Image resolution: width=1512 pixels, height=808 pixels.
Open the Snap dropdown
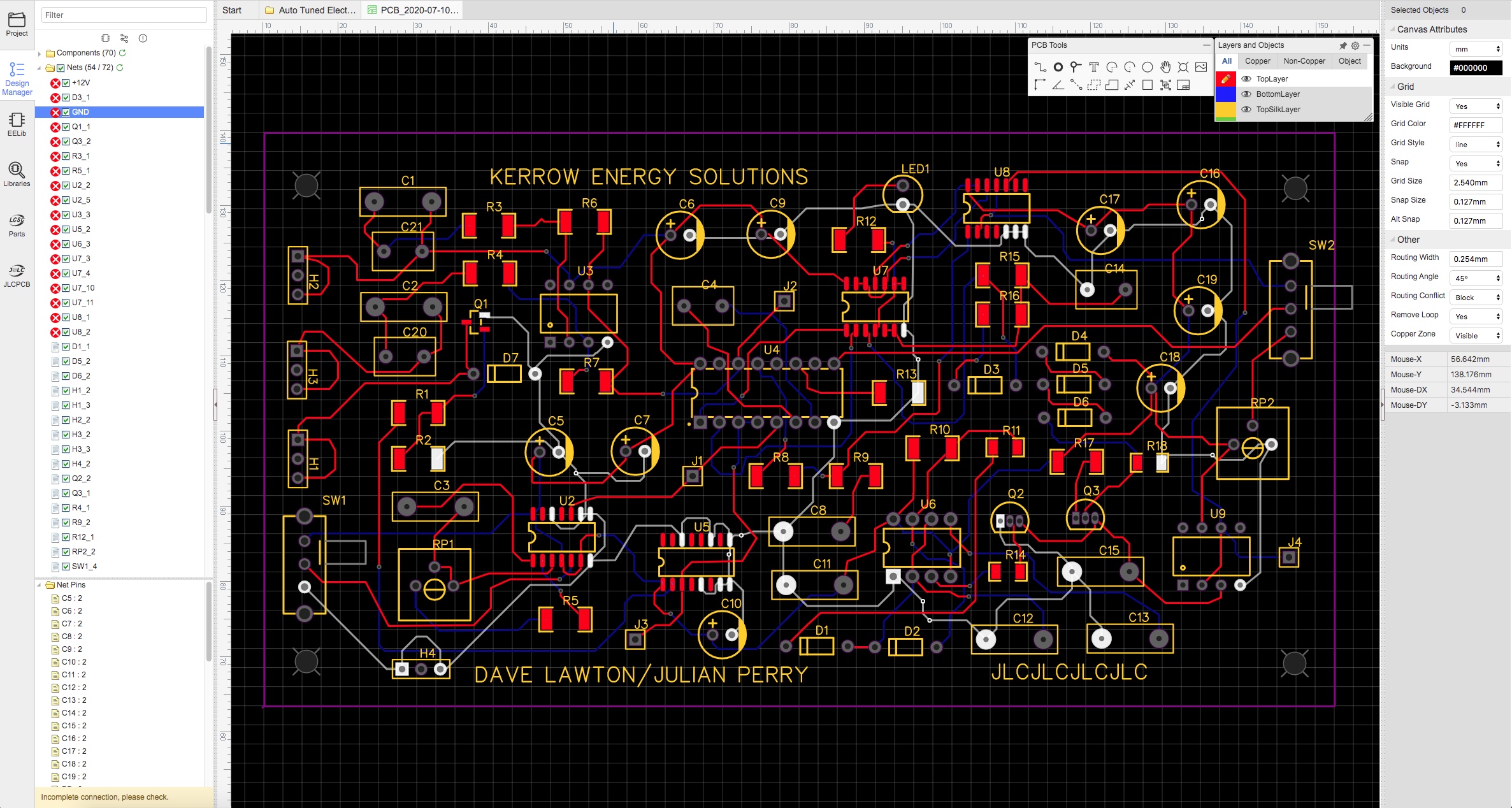pos(1476,163)
